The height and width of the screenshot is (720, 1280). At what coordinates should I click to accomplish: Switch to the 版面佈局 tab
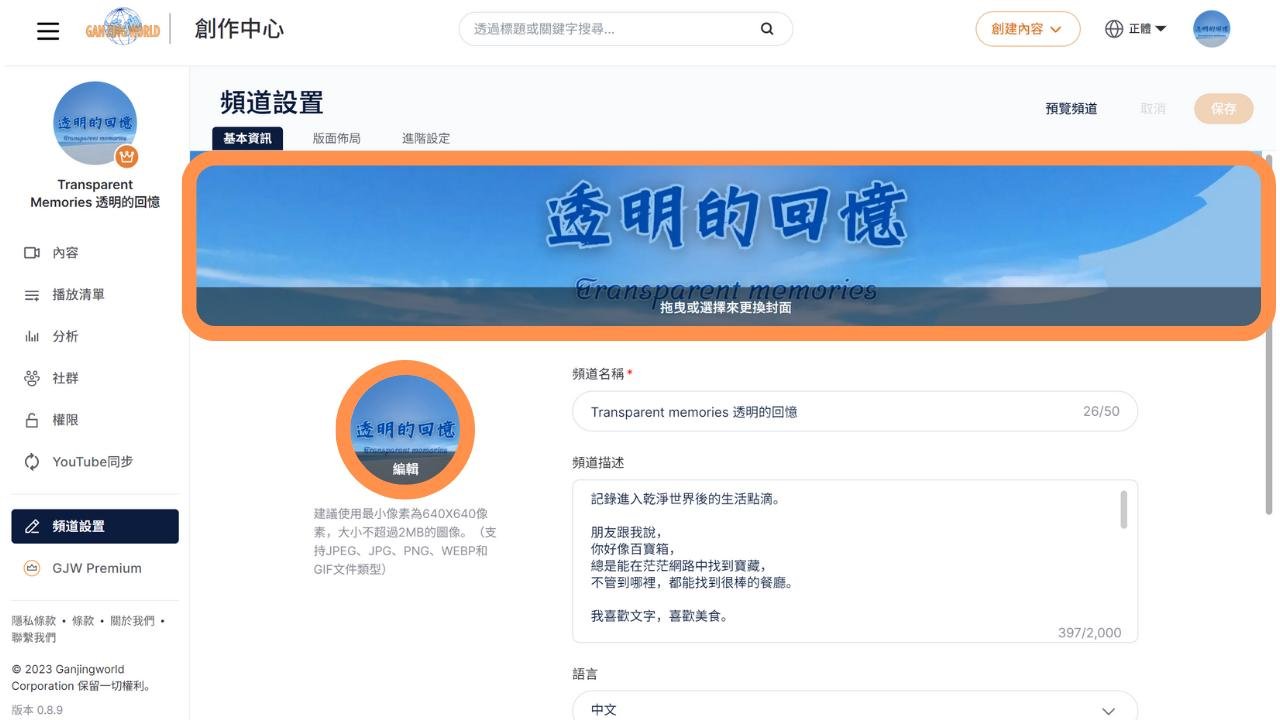coord(336,139)
